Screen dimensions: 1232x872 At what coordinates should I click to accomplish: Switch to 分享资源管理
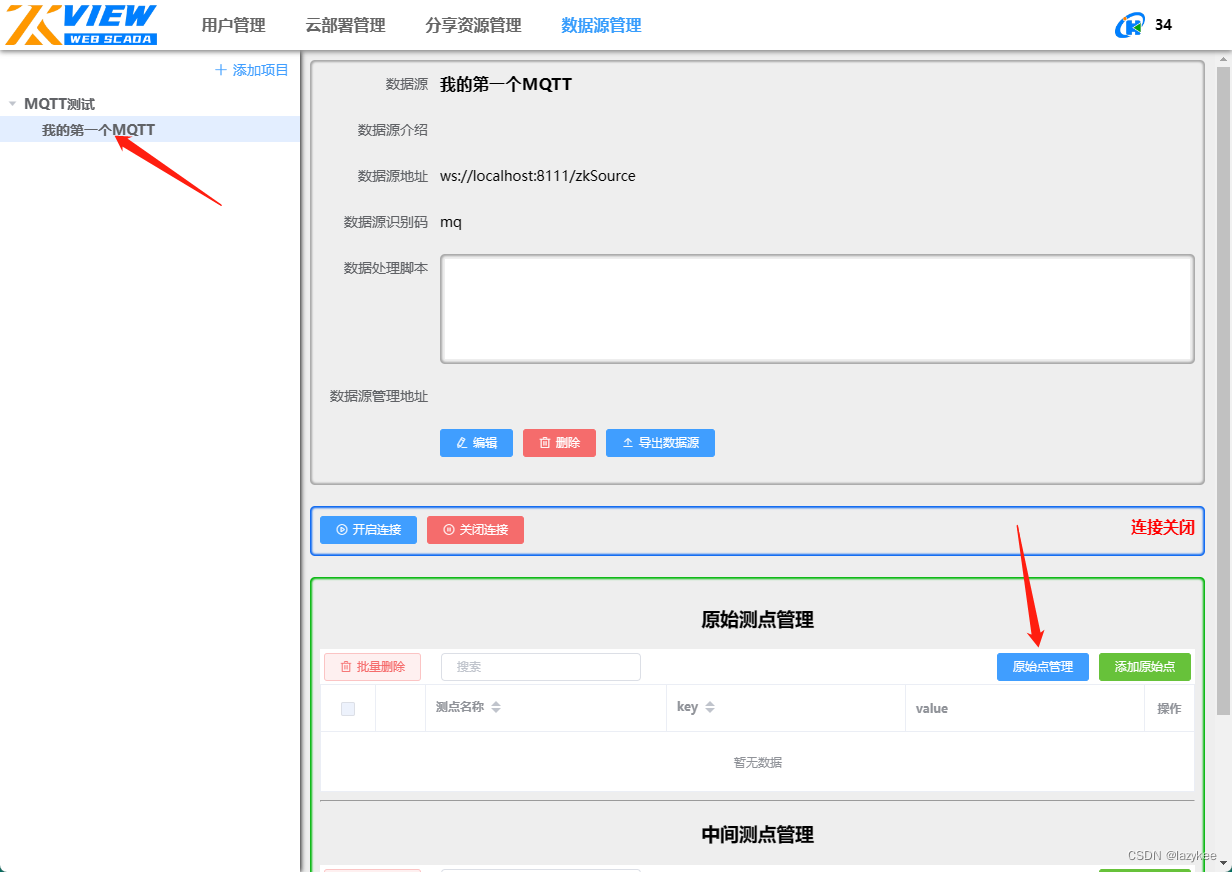point(472,25)
